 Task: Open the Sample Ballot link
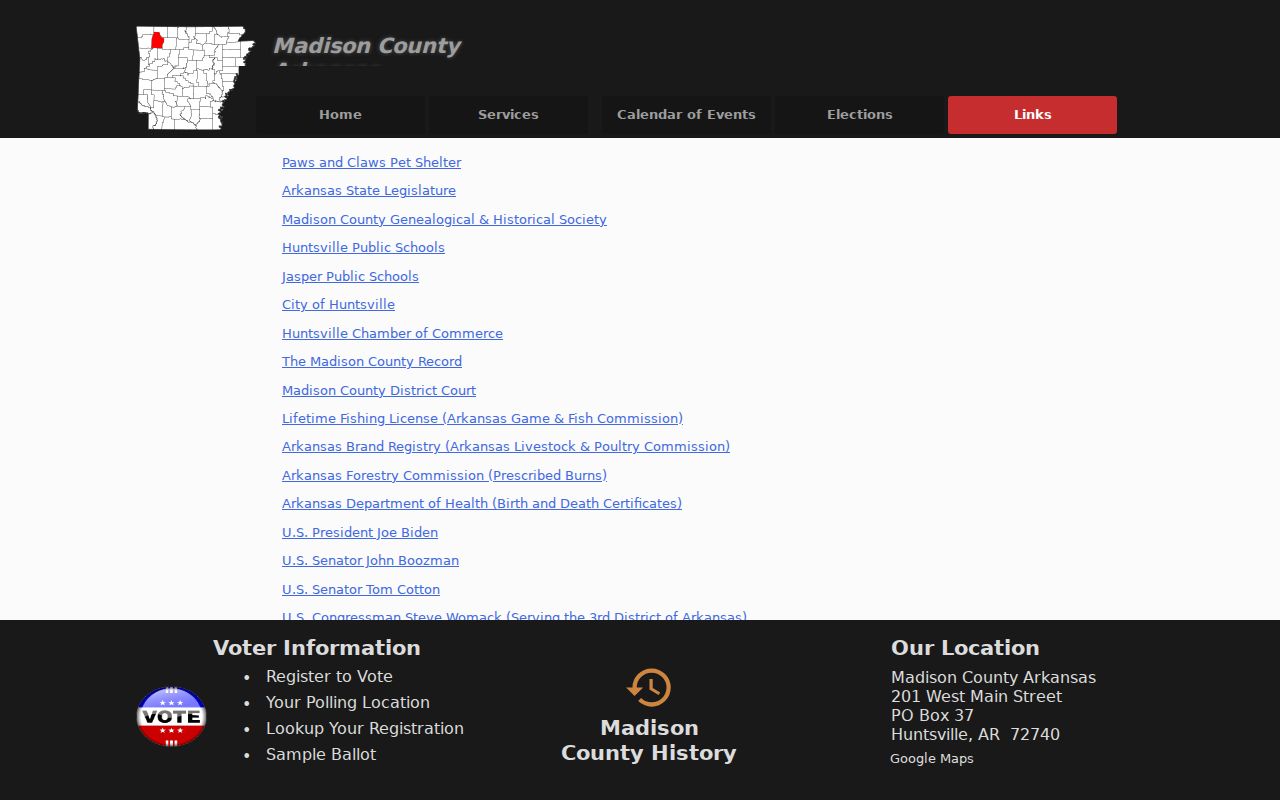[x=321, y=755]
